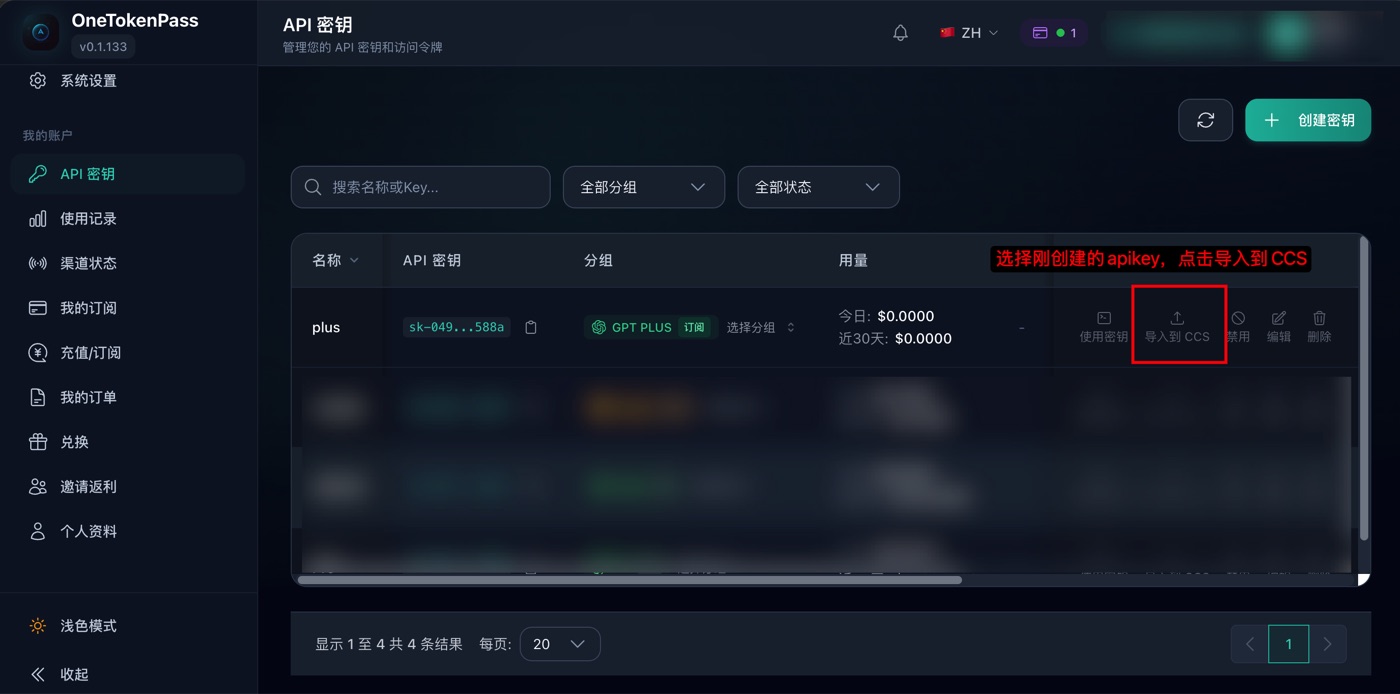Click the 近30天: $0.0000 usage value
Screen dimensions: 1400x694
pyautogui.click(x=895, y=338)
